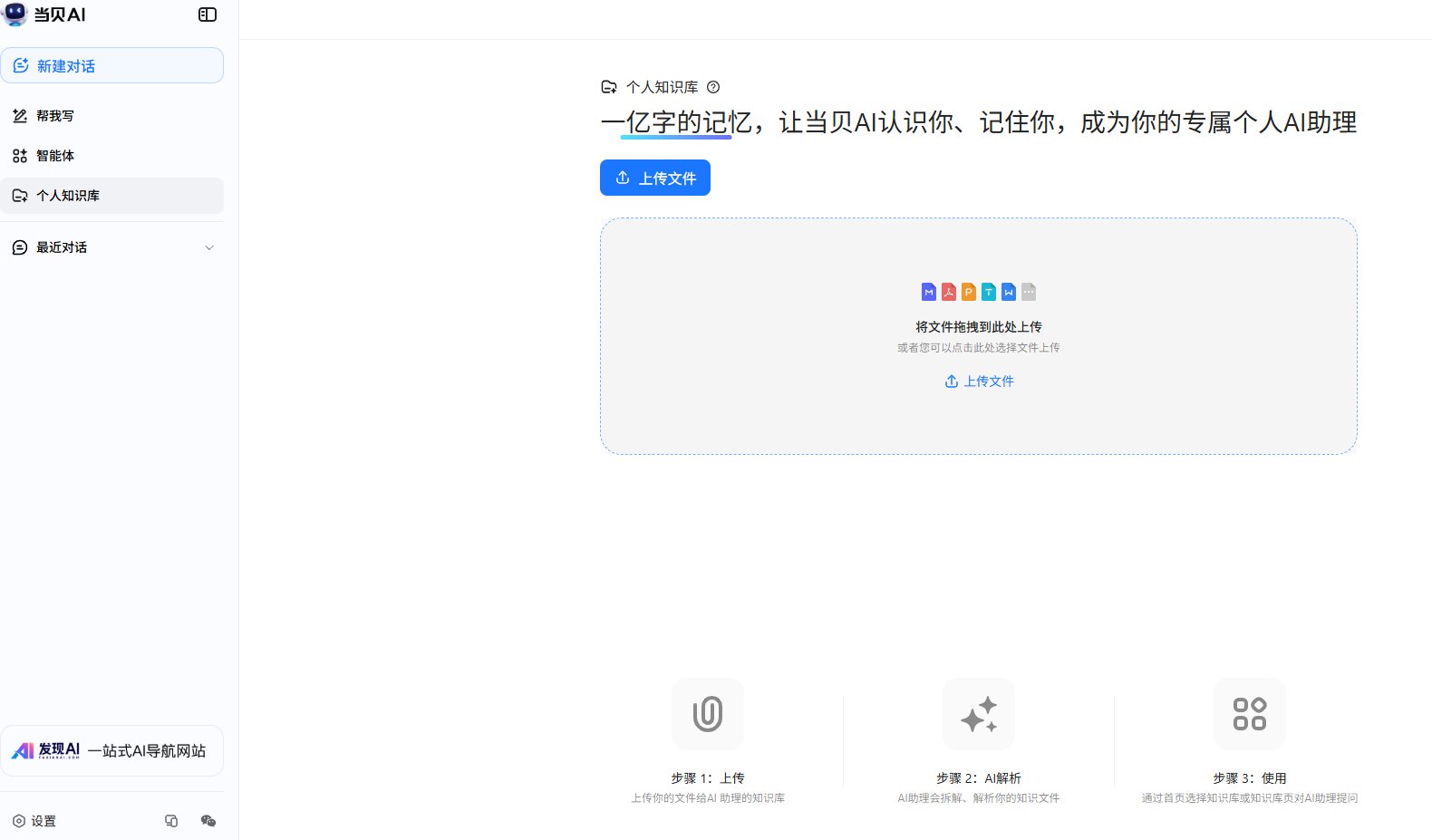This screenshot has width=1432, height=840.
Task: Select 个人知识库 in the sidebar
Action: pyautogui.click(x=112, y=196)
